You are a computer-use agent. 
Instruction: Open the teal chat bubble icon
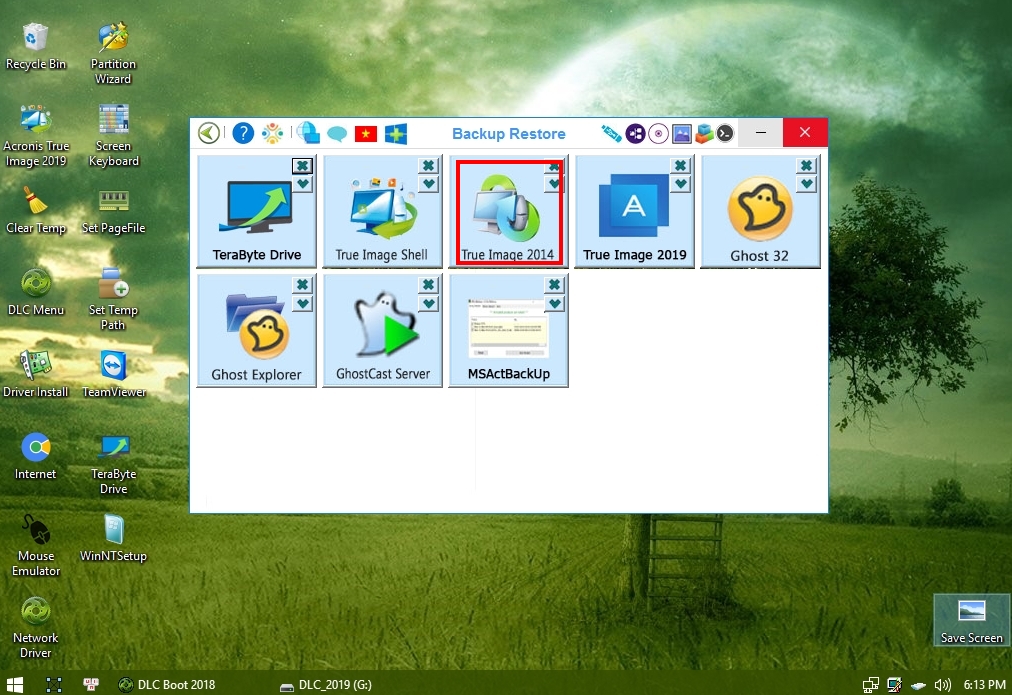tap(337, 134)
